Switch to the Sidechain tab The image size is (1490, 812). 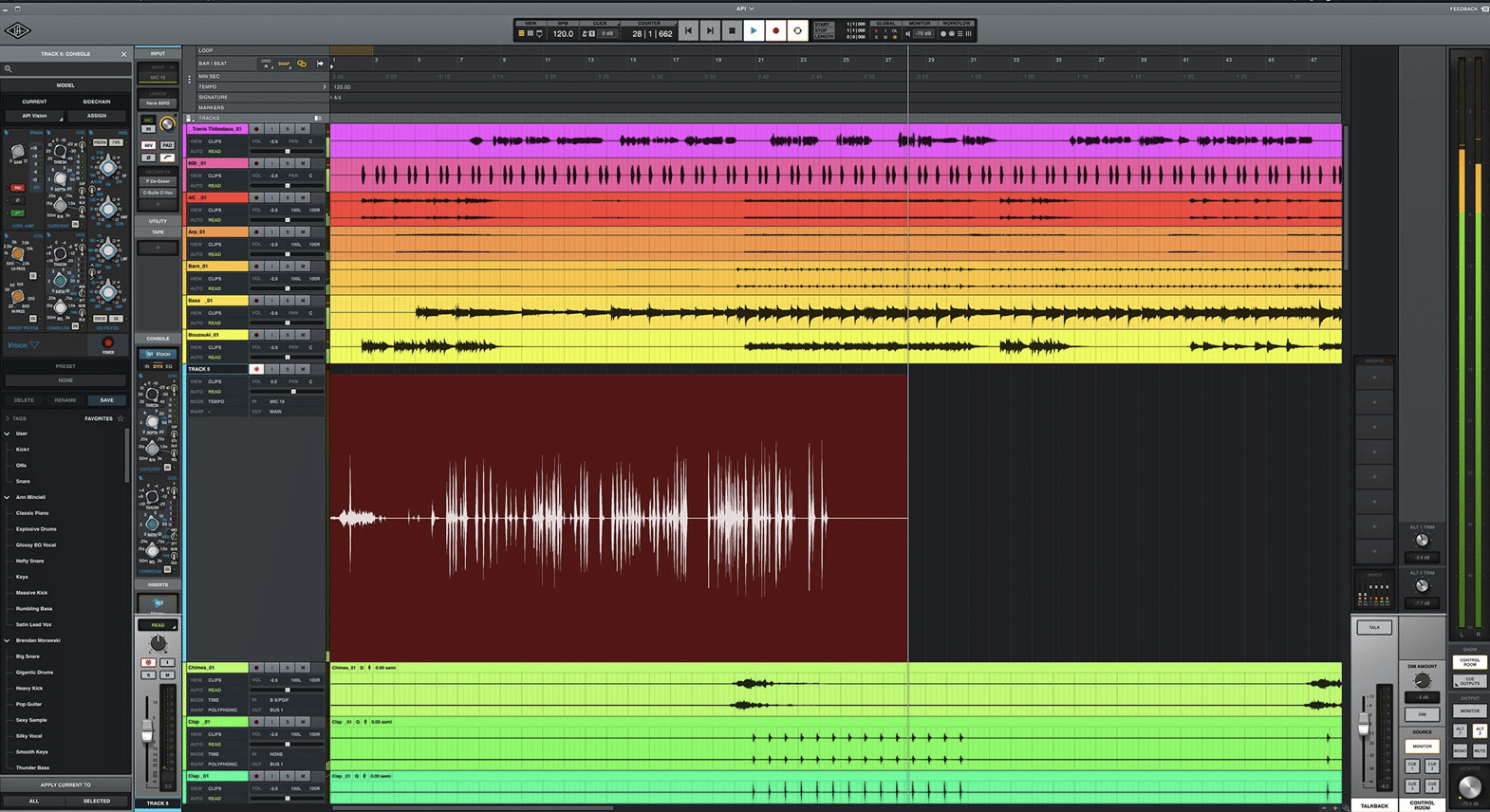(x=96, y=101)
